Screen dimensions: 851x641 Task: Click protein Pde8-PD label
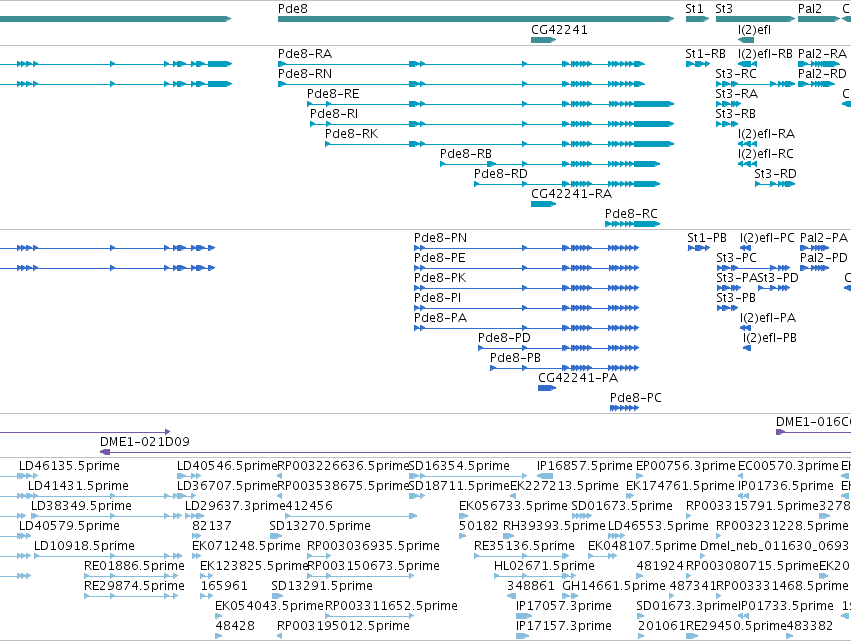coord(504,338)
